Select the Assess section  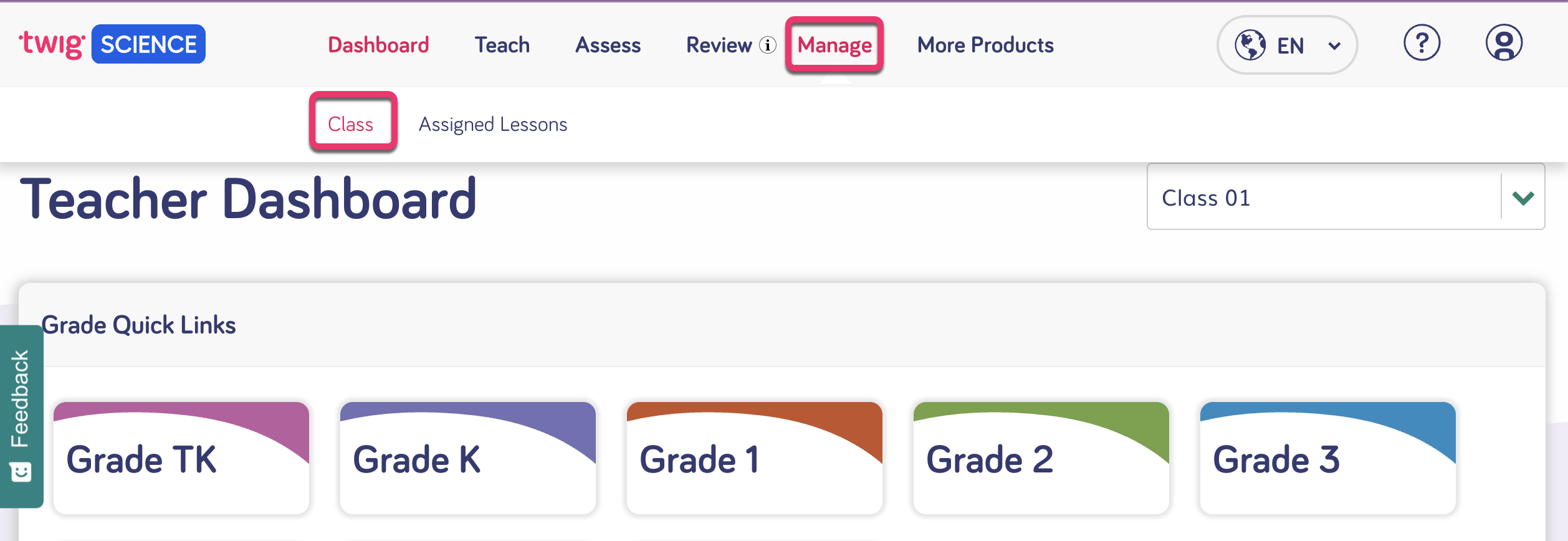pyautogui.click(x=608, y=45)
